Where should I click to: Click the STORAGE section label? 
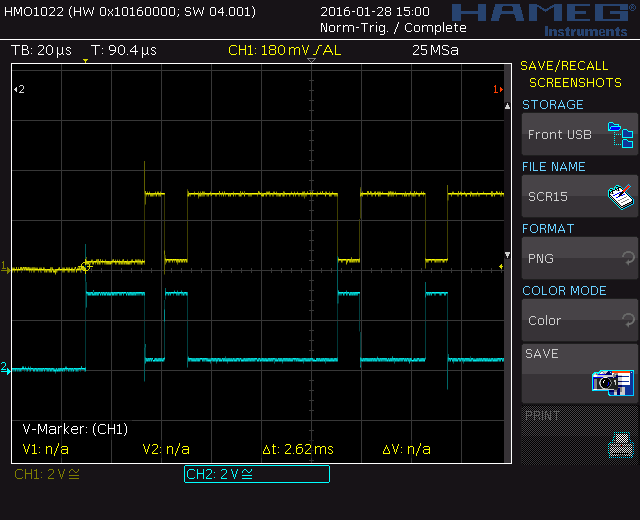click(x=553, y=104)
